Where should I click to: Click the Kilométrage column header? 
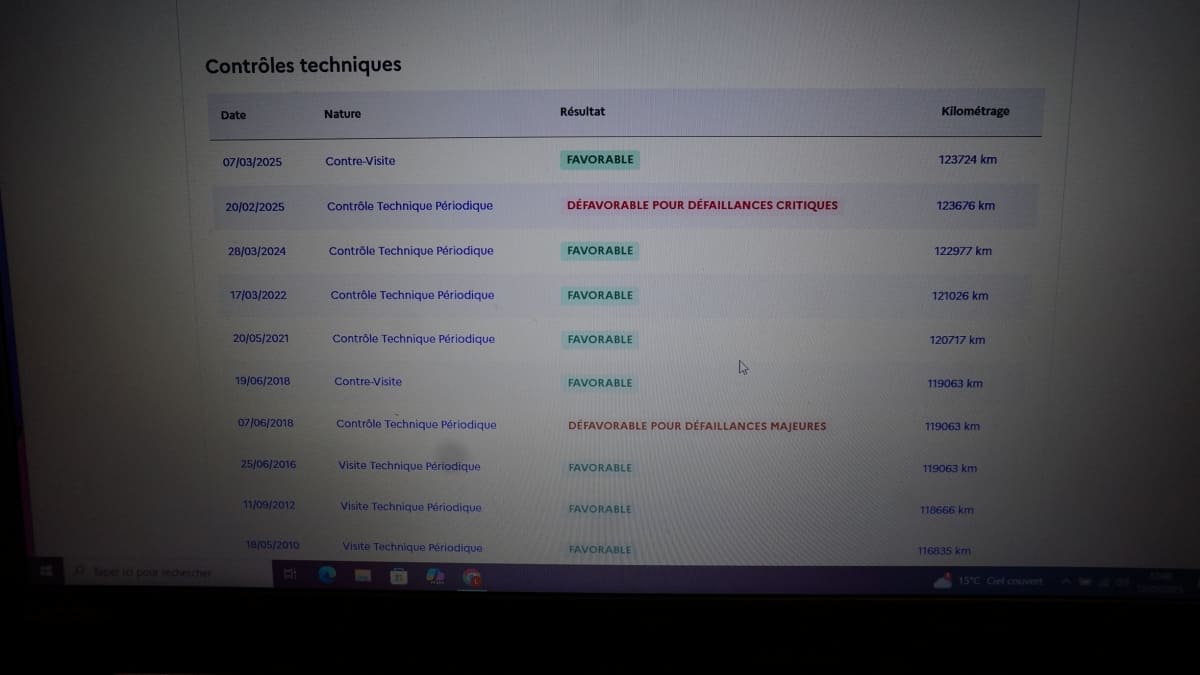[975, 111]
